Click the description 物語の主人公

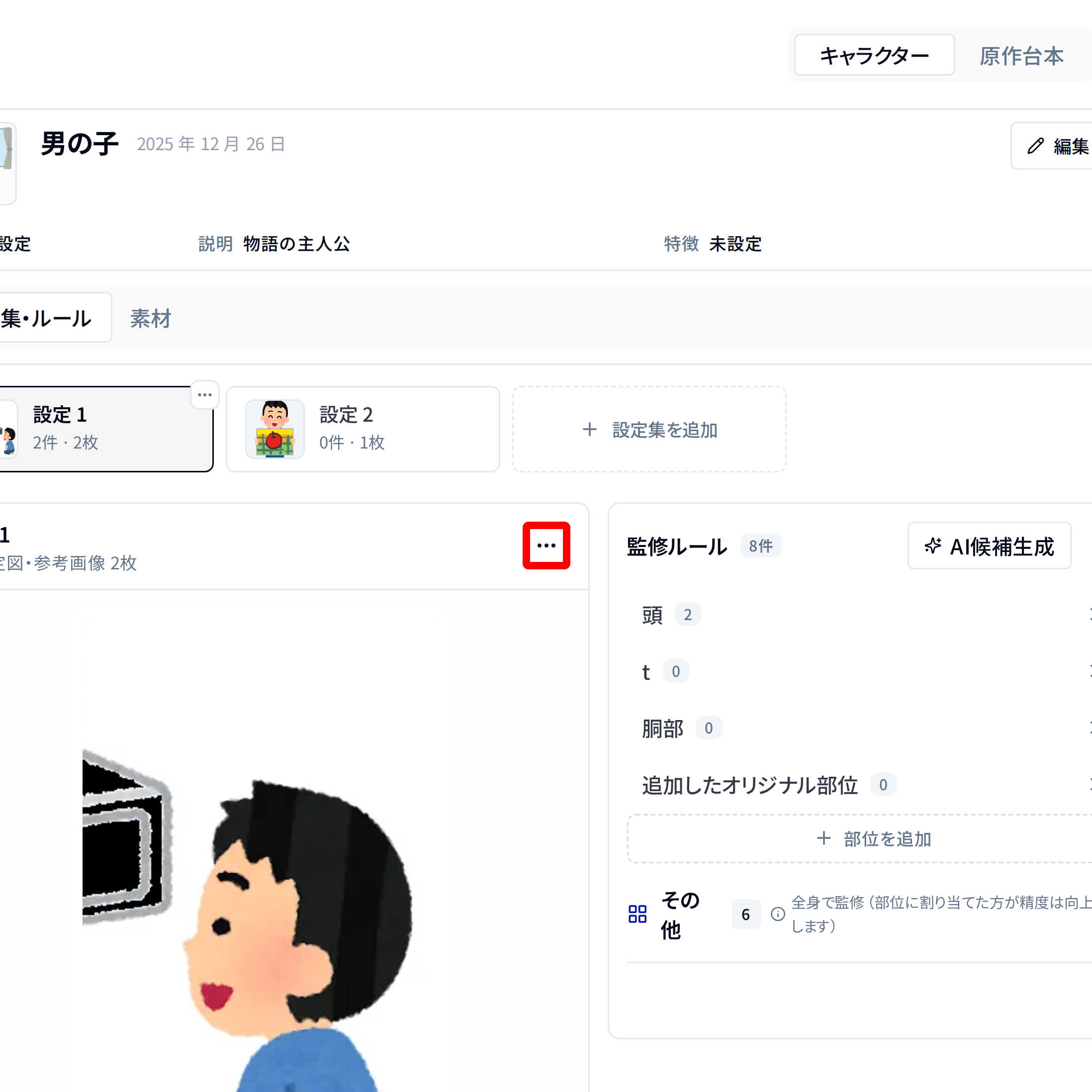[x=297, y=244]
